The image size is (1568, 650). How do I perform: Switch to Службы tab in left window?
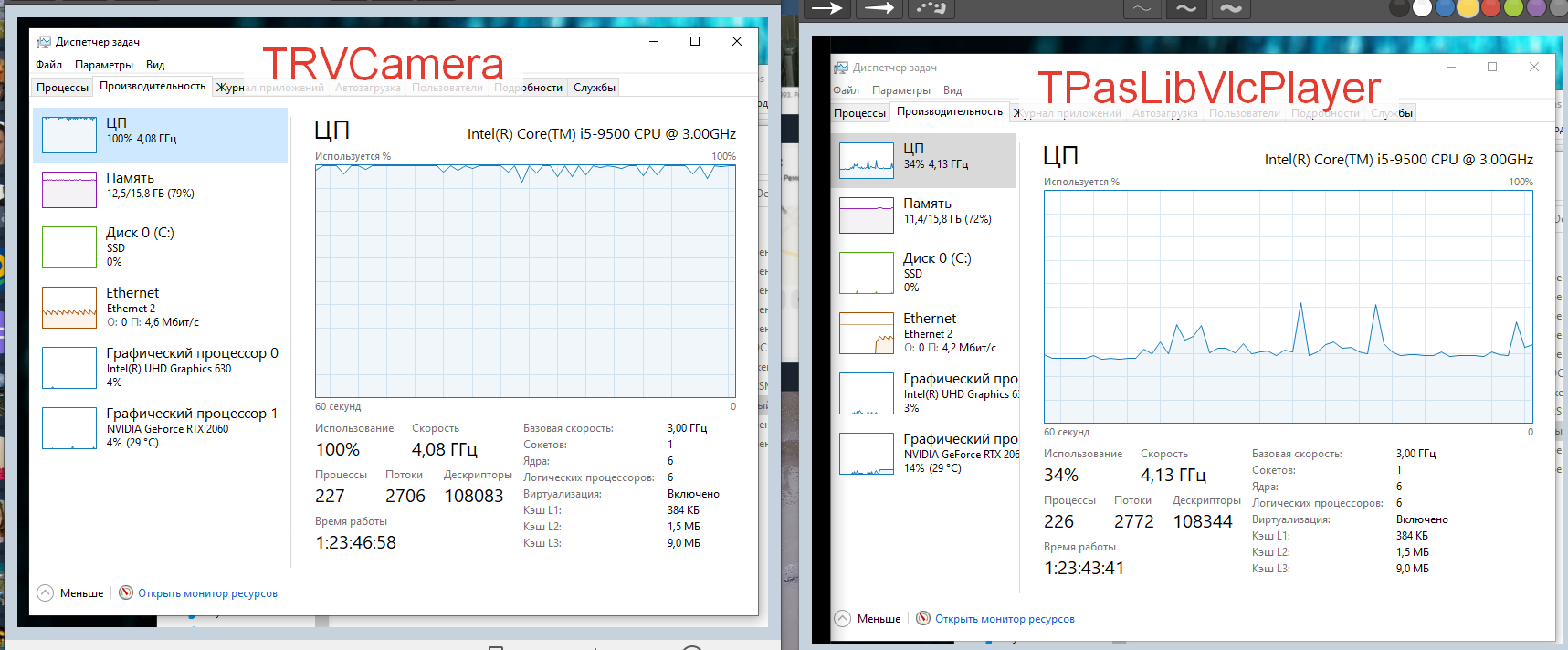(595, 88)
